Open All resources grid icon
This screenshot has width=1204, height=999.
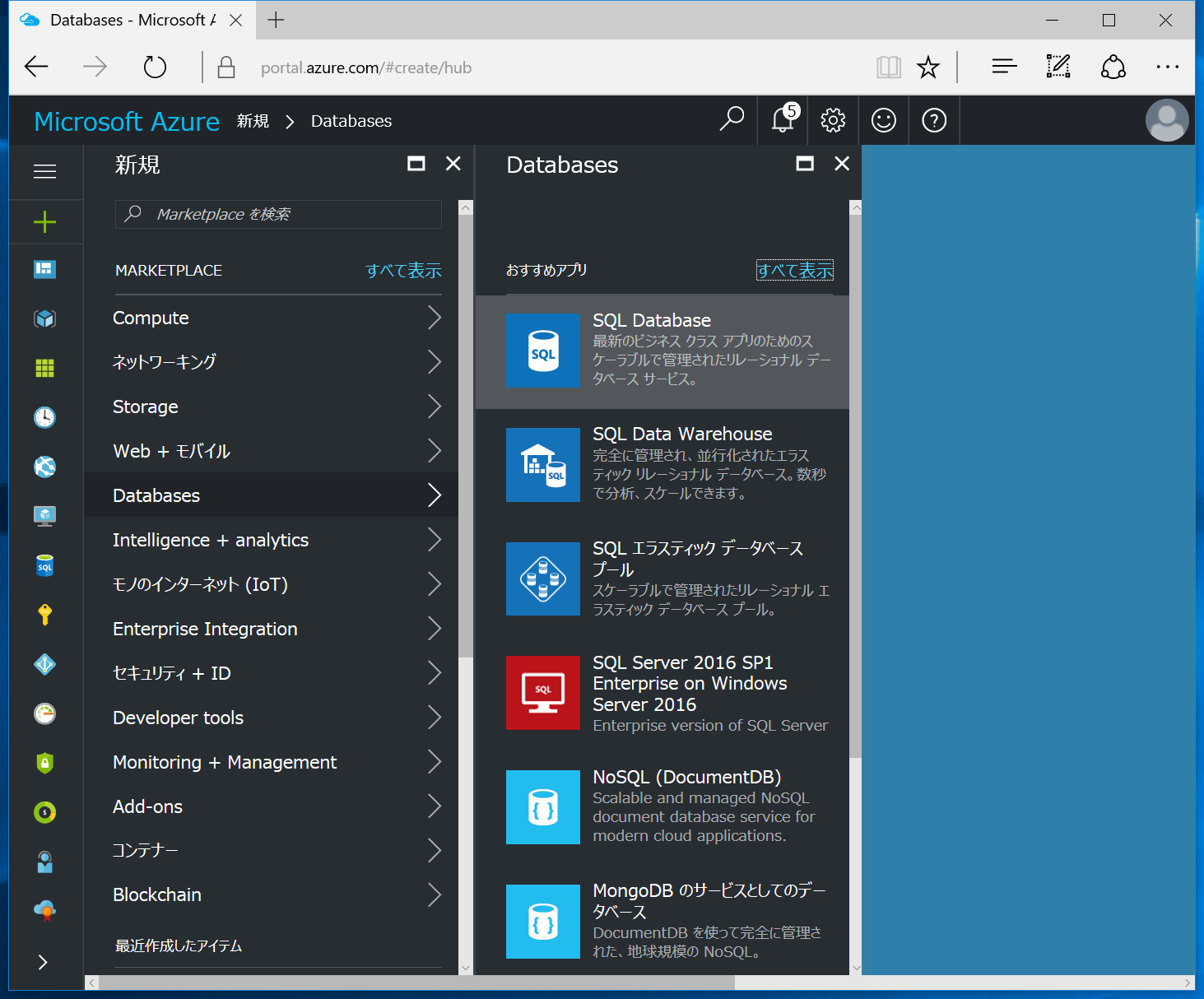click(44, 368)
